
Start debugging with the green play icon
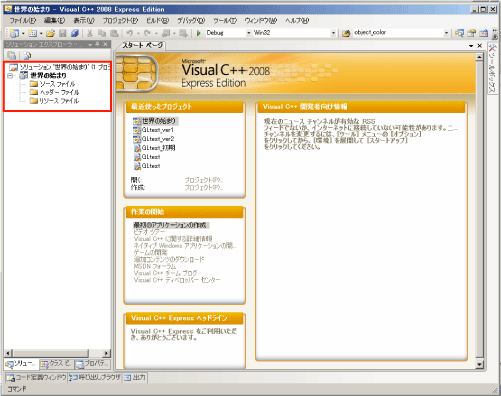tap(199, 33)
